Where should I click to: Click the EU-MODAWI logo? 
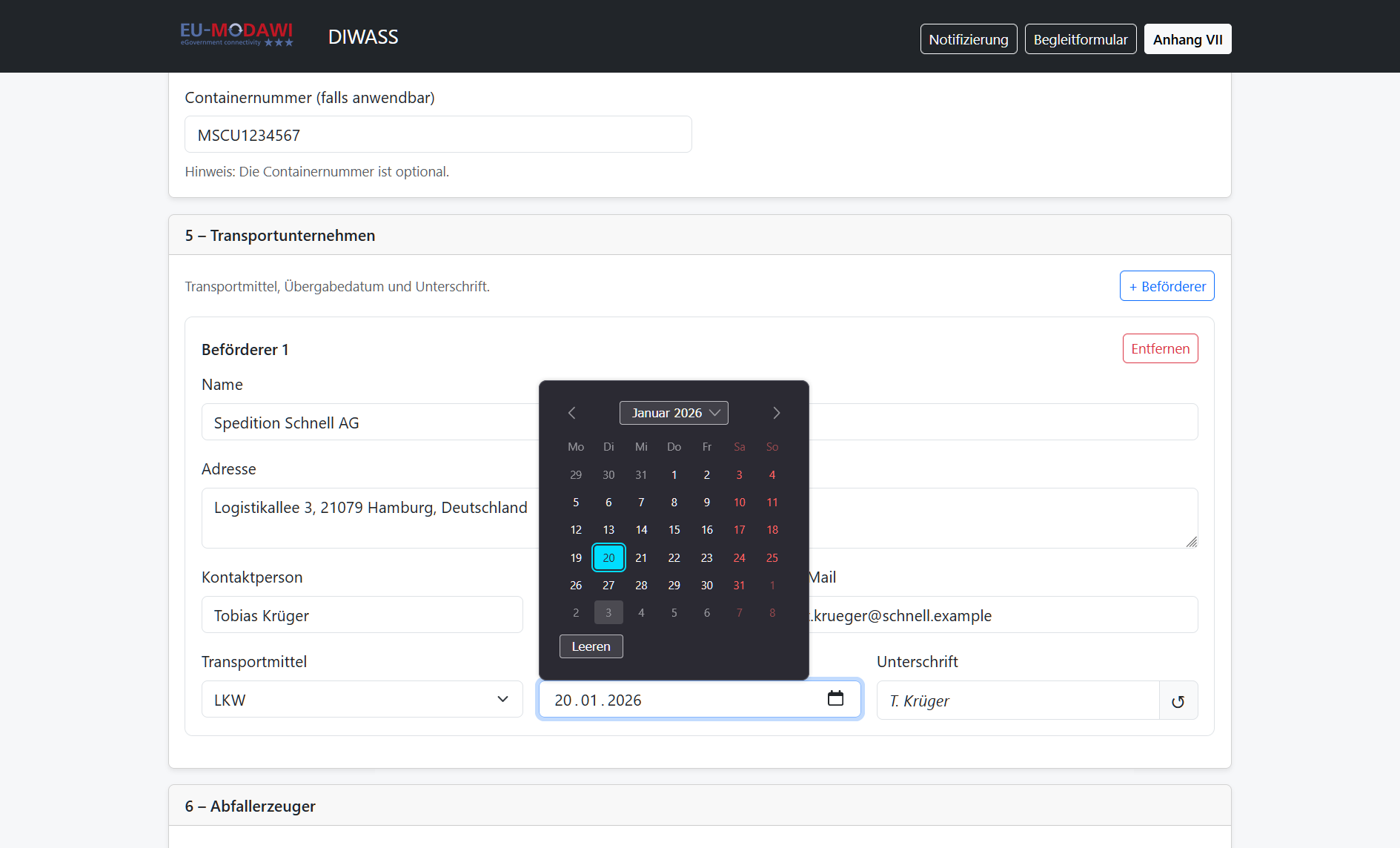(236, 35)
